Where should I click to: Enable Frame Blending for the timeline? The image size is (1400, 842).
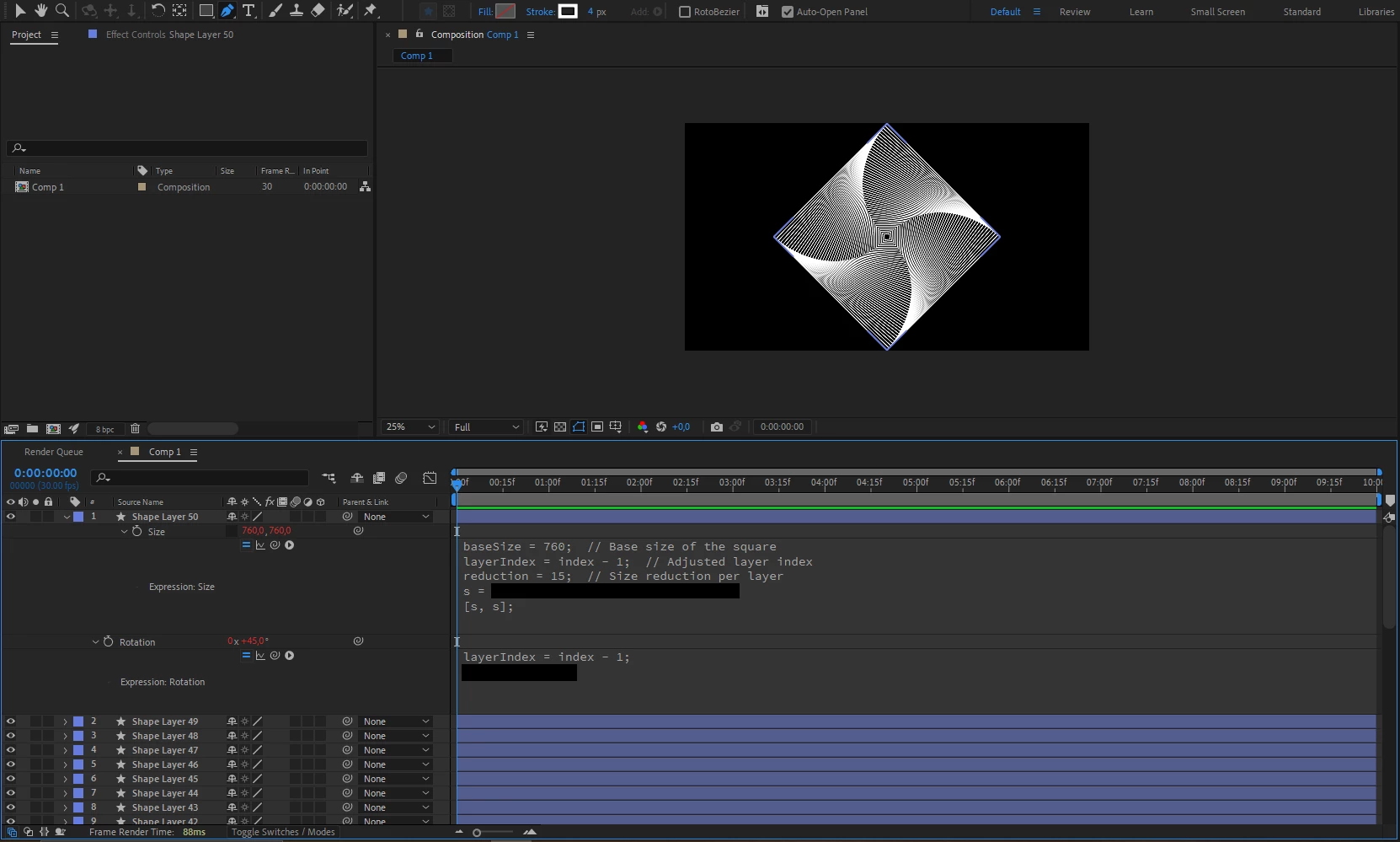[379, 478]
